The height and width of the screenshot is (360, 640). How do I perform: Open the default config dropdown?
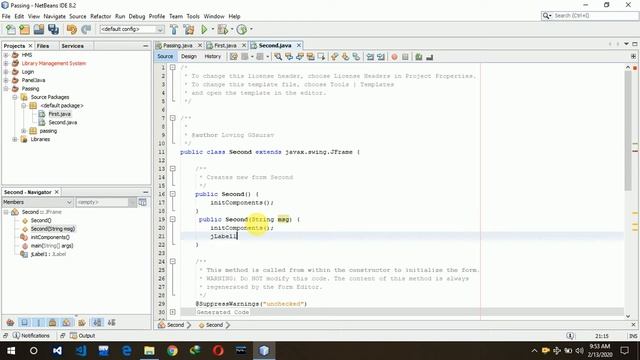132,29
